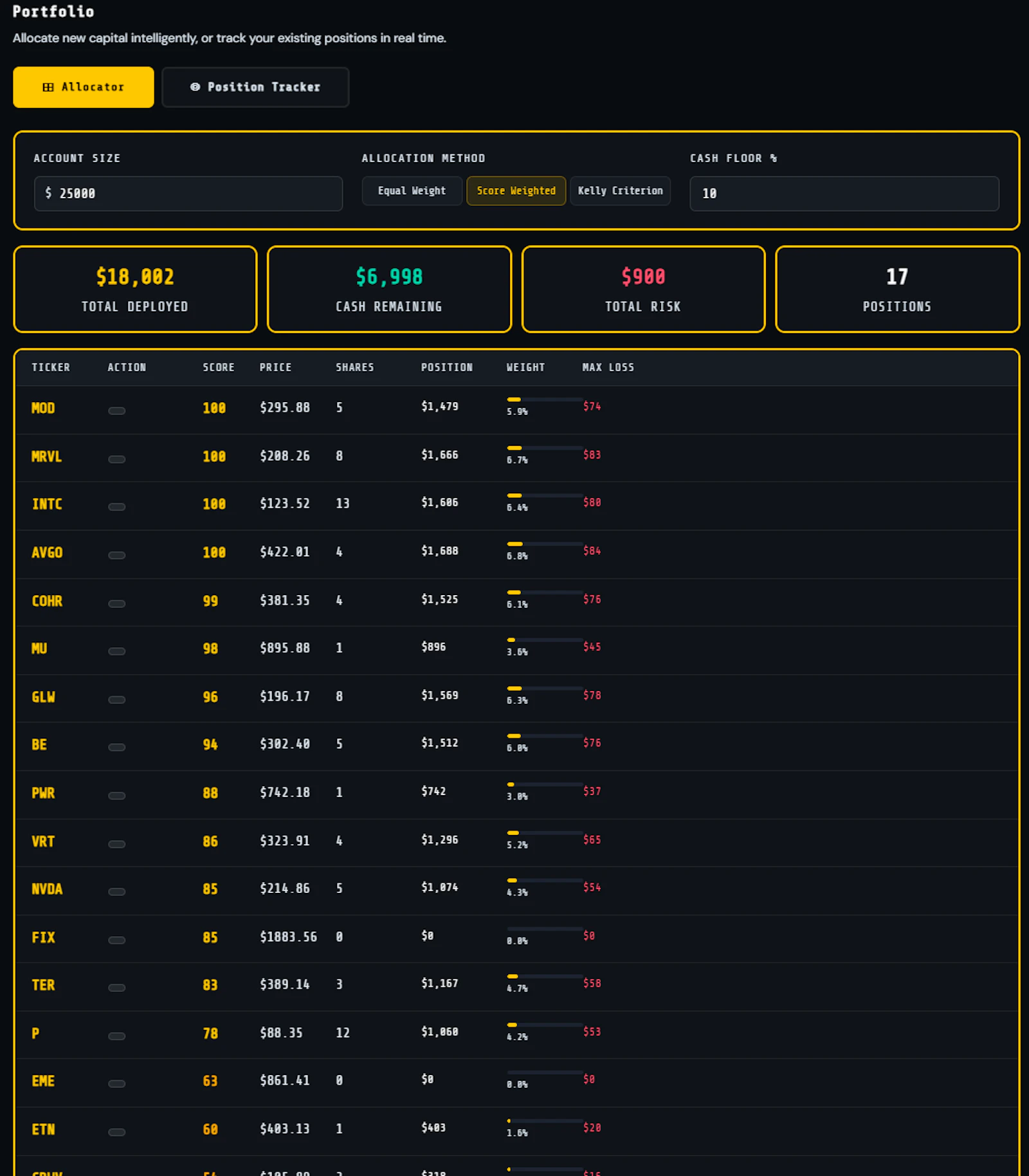Sort by the Position column header

click(447, 367)
